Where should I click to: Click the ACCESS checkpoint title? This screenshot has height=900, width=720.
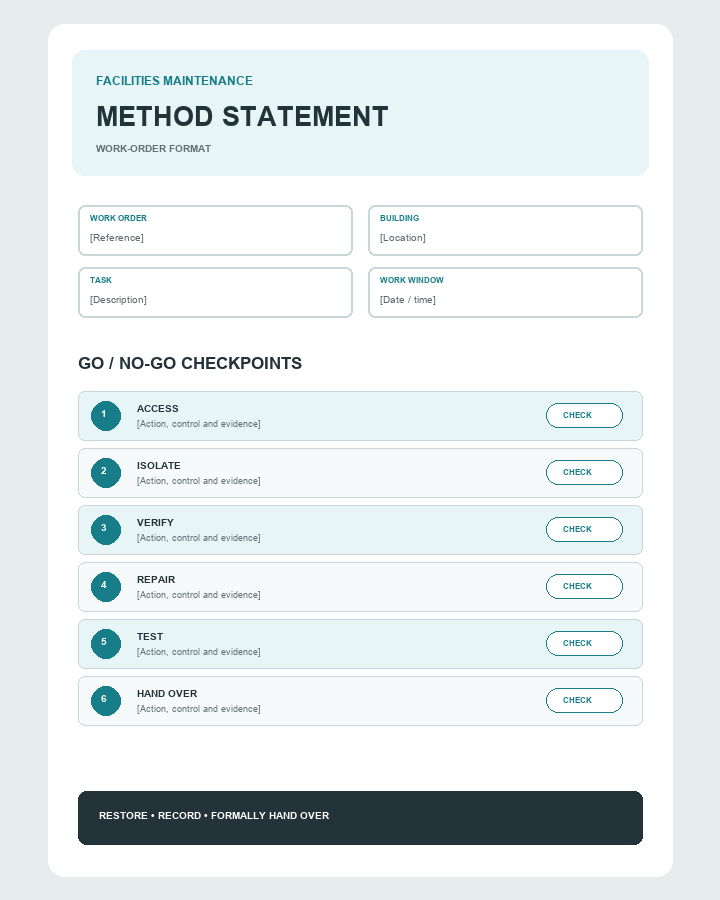click(x=157, y=409)
